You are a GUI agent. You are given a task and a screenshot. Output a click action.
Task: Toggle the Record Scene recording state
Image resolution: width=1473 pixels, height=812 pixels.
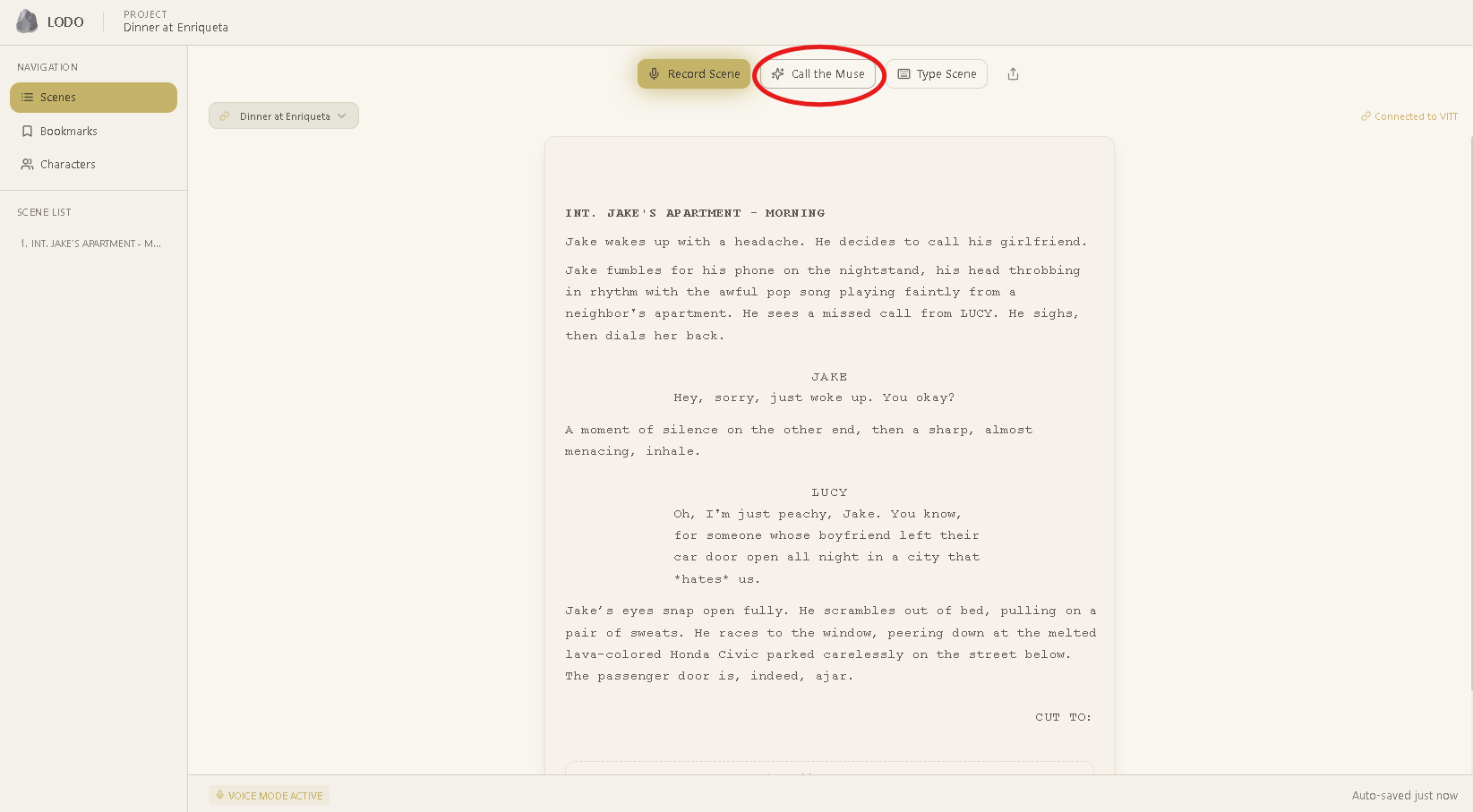[693, 73]
